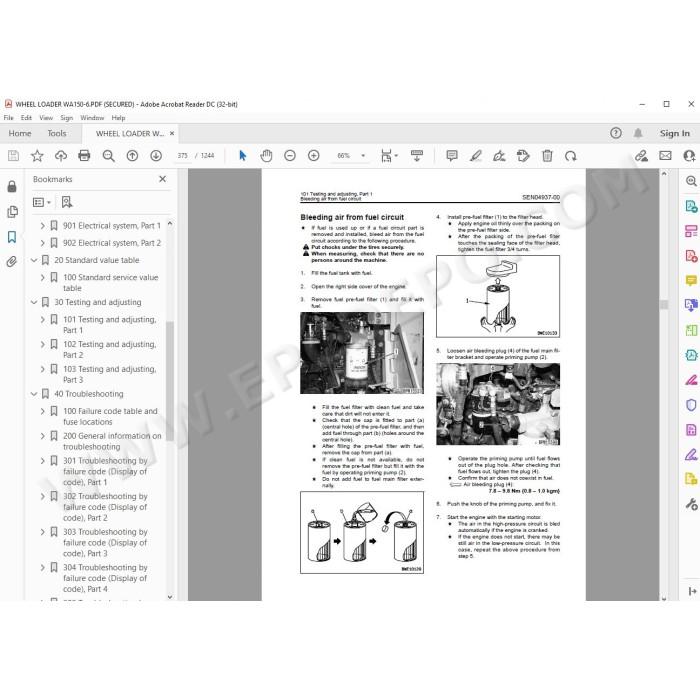The height and width of the screenshot is (700, 700).
Task: Click the find current bookmark icon
Action: (x=67, y=202)
